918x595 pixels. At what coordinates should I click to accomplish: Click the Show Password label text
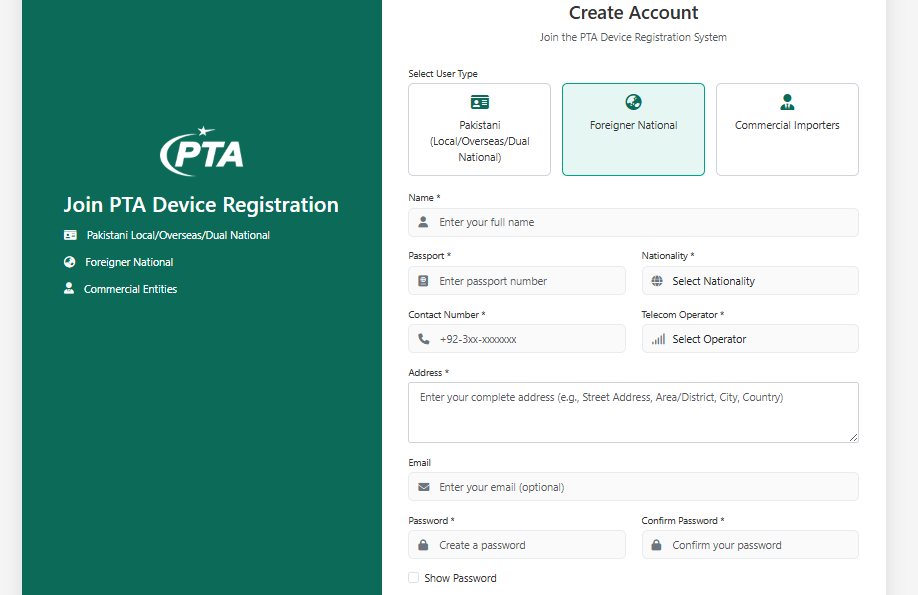460,578
